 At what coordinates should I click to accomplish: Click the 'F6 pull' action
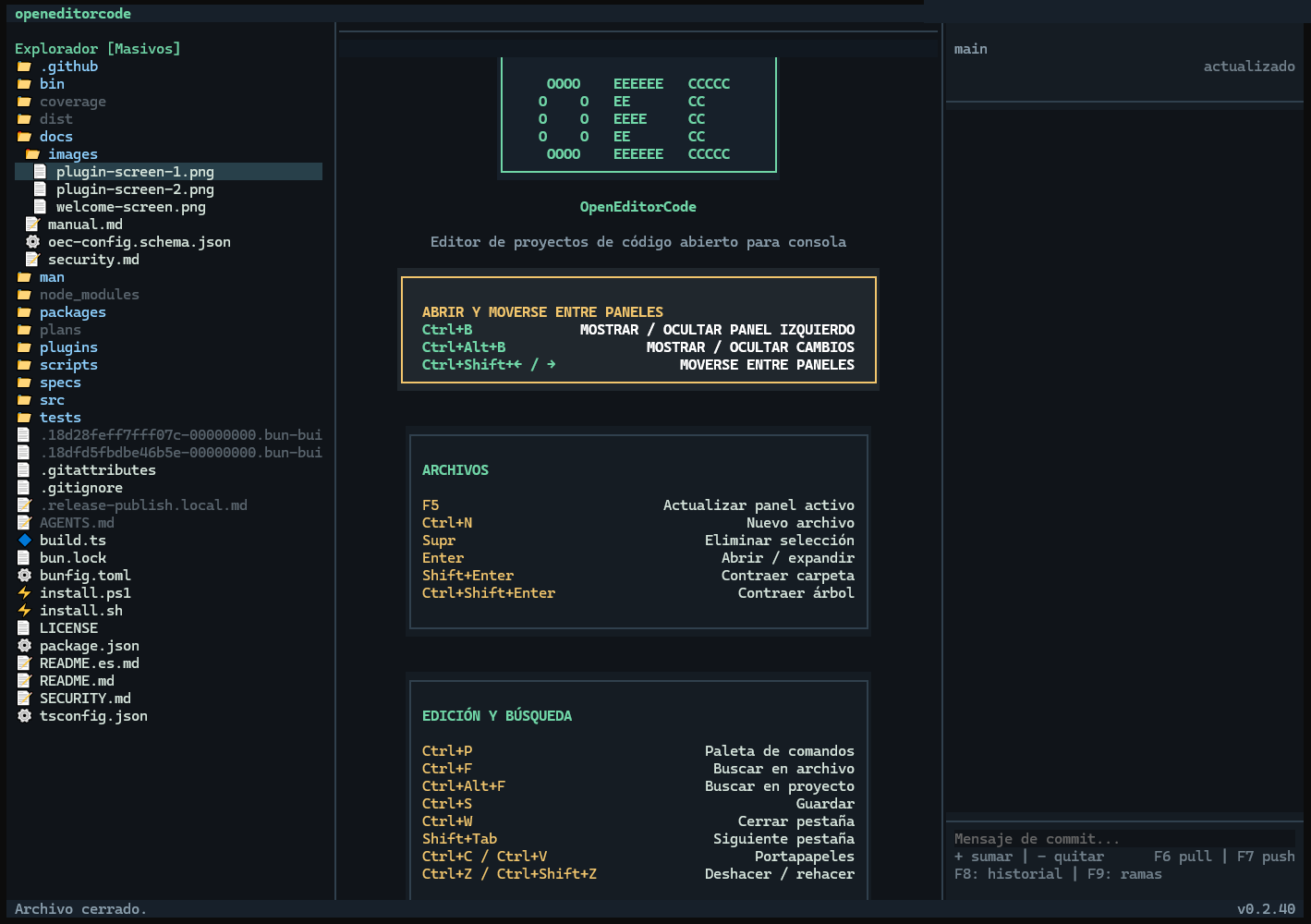1183,857
